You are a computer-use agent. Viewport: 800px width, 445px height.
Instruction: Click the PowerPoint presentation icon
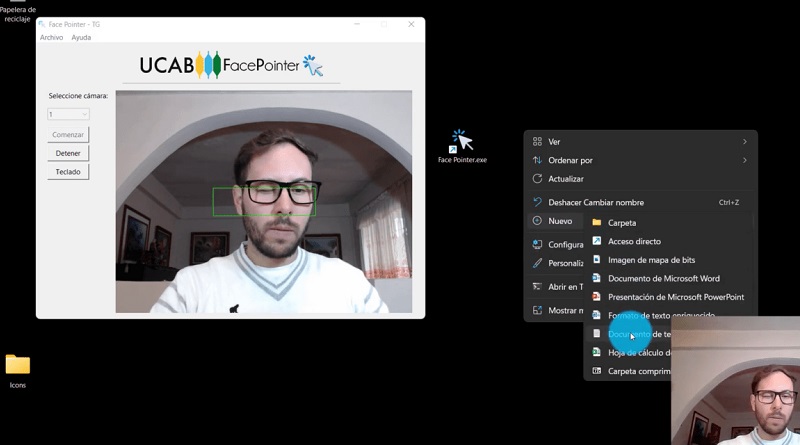click(x=596, y=296)
